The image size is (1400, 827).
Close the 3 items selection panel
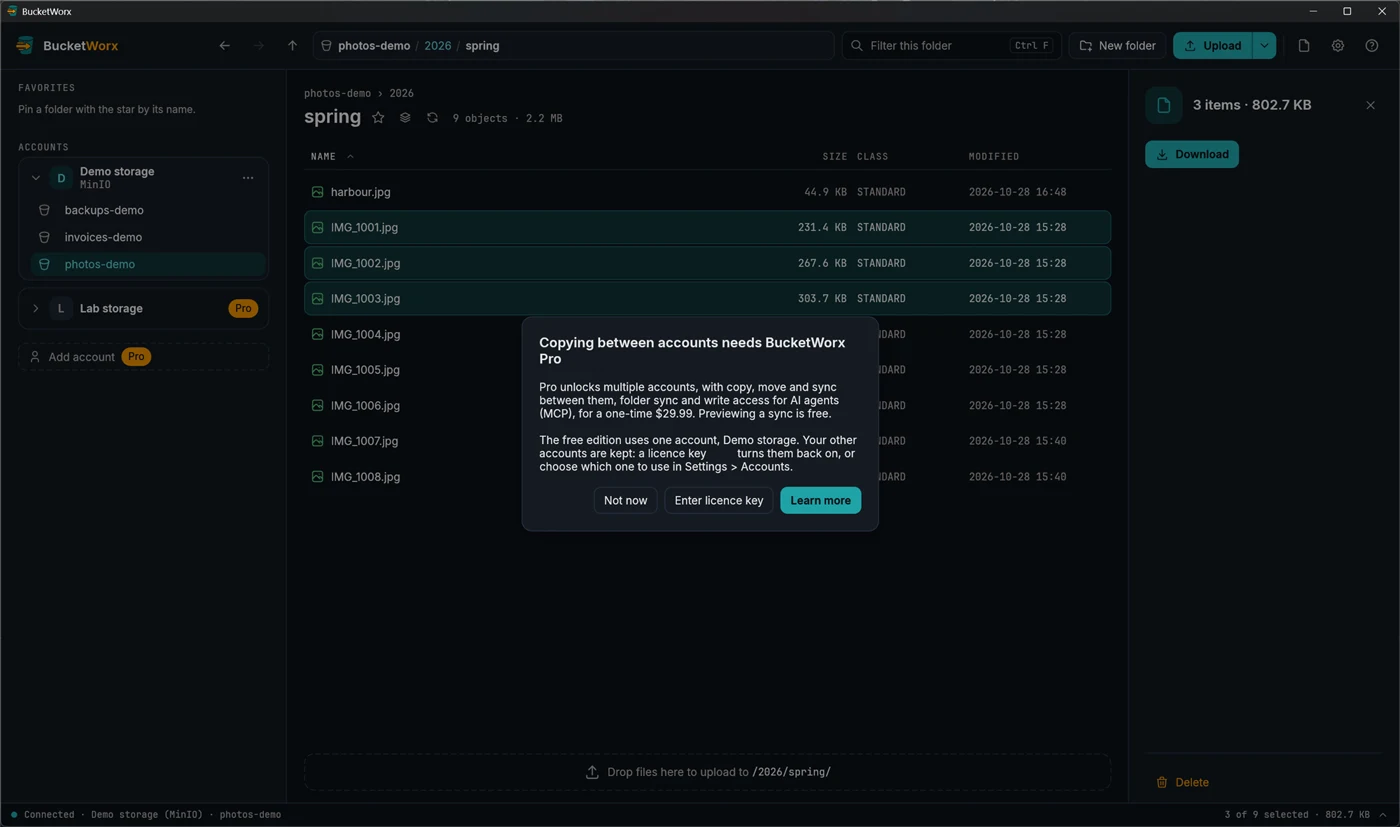[1370, 105]
